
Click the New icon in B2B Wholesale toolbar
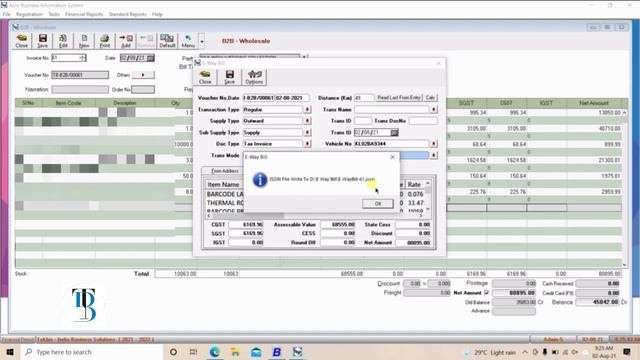[84, 41]
